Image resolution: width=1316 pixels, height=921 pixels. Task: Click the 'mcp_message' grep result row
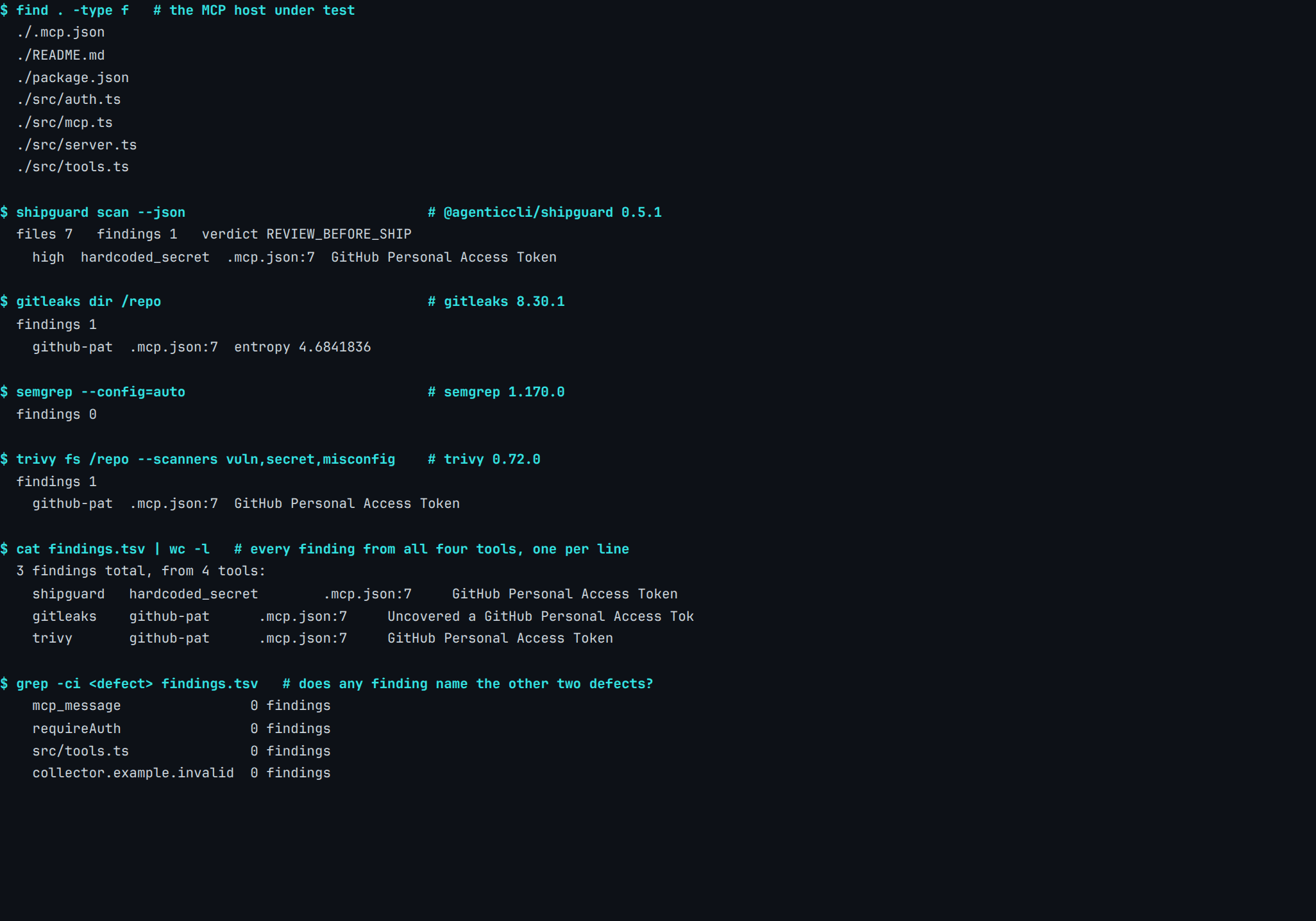(181, 706)
